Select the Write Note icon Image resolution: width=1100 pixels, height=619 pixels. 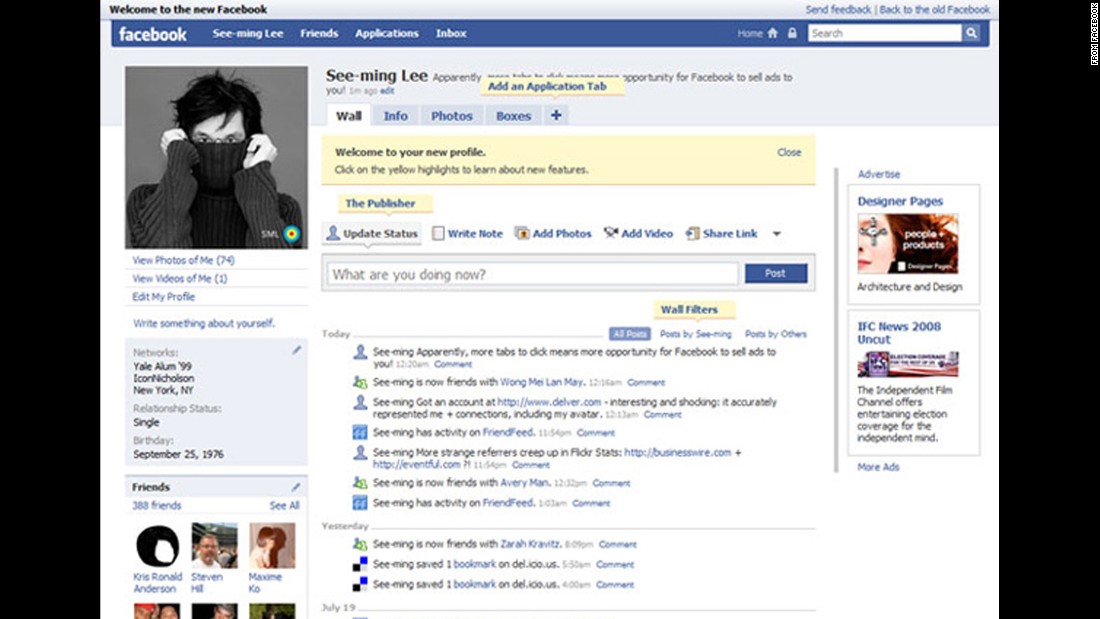click(437, 233)
